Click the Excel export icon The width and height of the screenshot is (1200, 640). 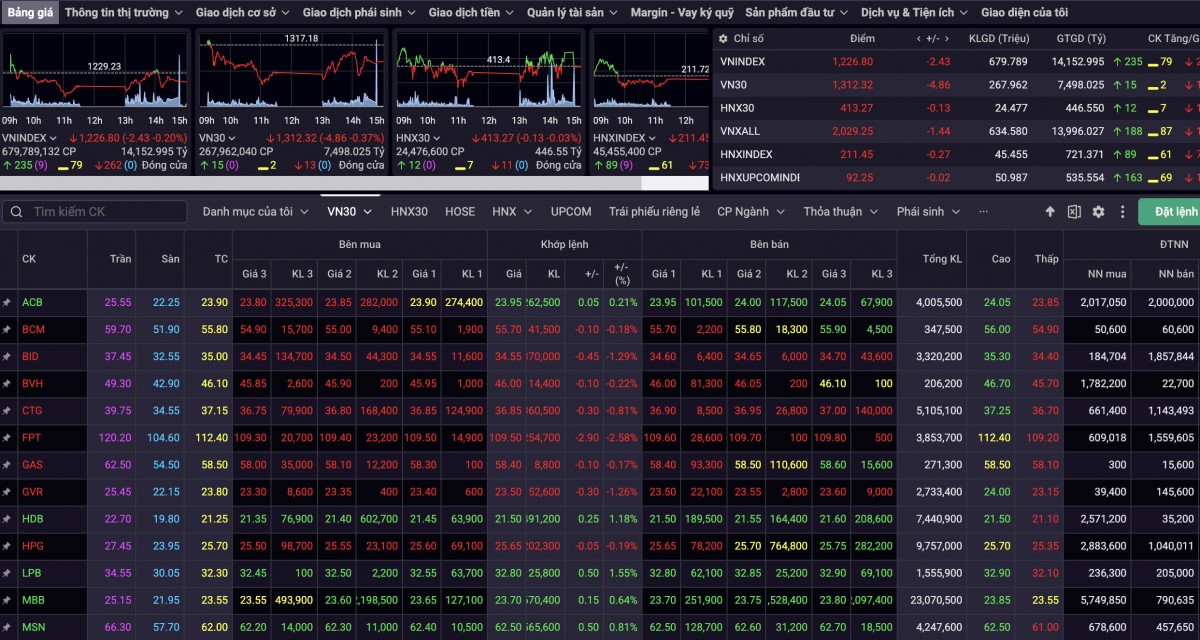coord(1073,212)
